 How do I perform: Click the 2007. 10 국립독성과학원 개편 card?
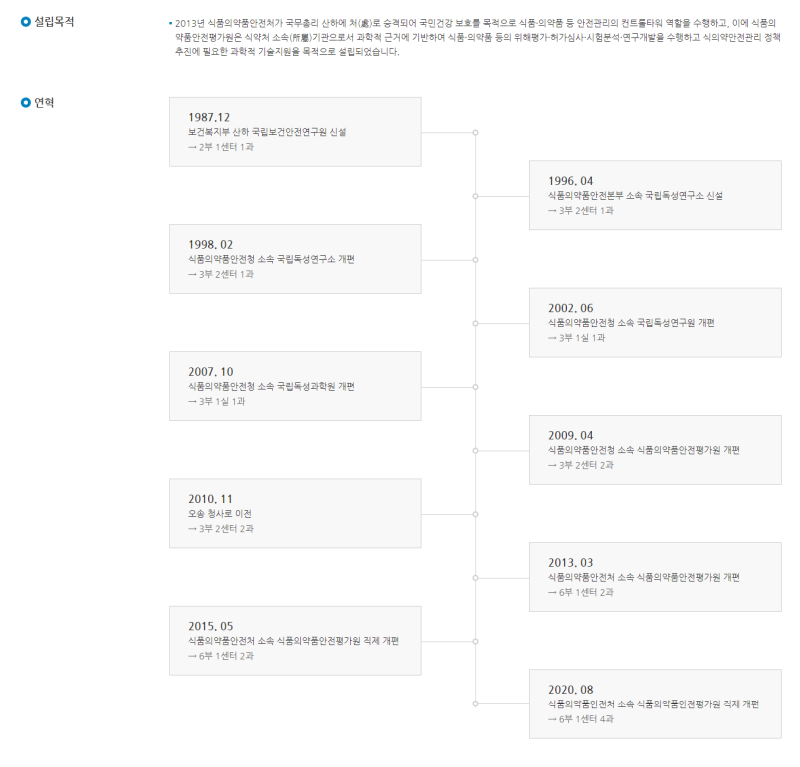pyautogui.click(x=295, y=386)
